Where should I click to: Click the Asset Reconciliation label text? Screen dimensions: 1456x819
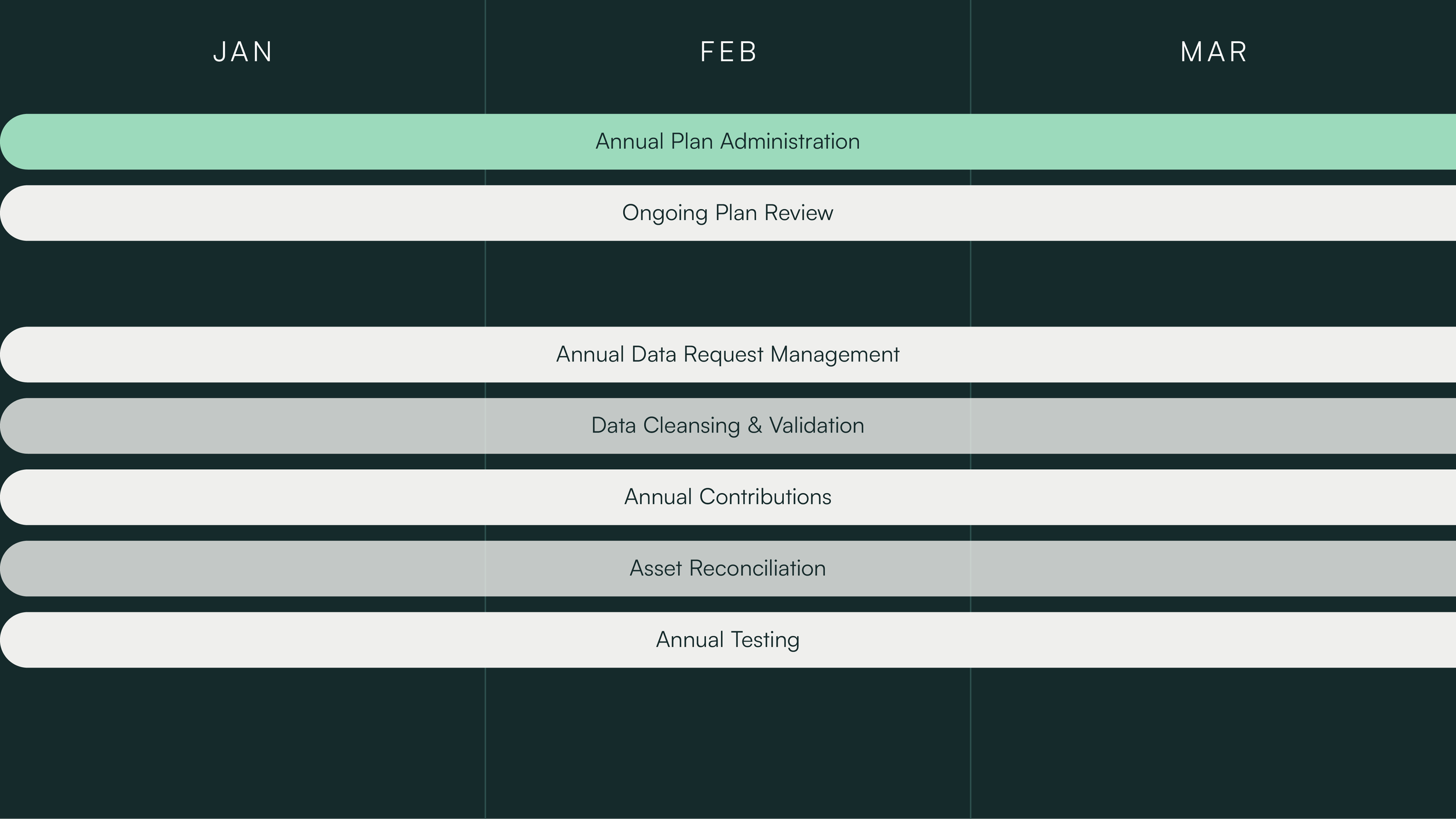pos(728,568)
